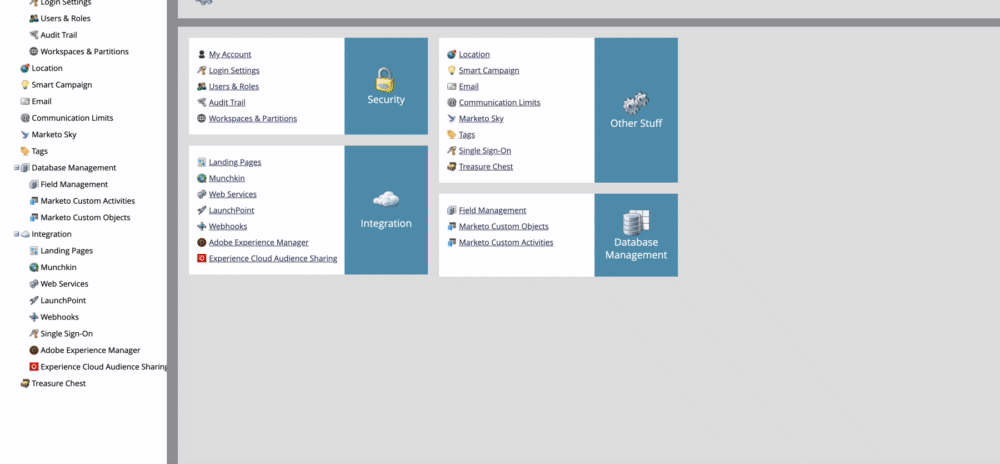Click the Landing Pages icon in Integration card
The image size is (1000, 464).
point(202,162)
